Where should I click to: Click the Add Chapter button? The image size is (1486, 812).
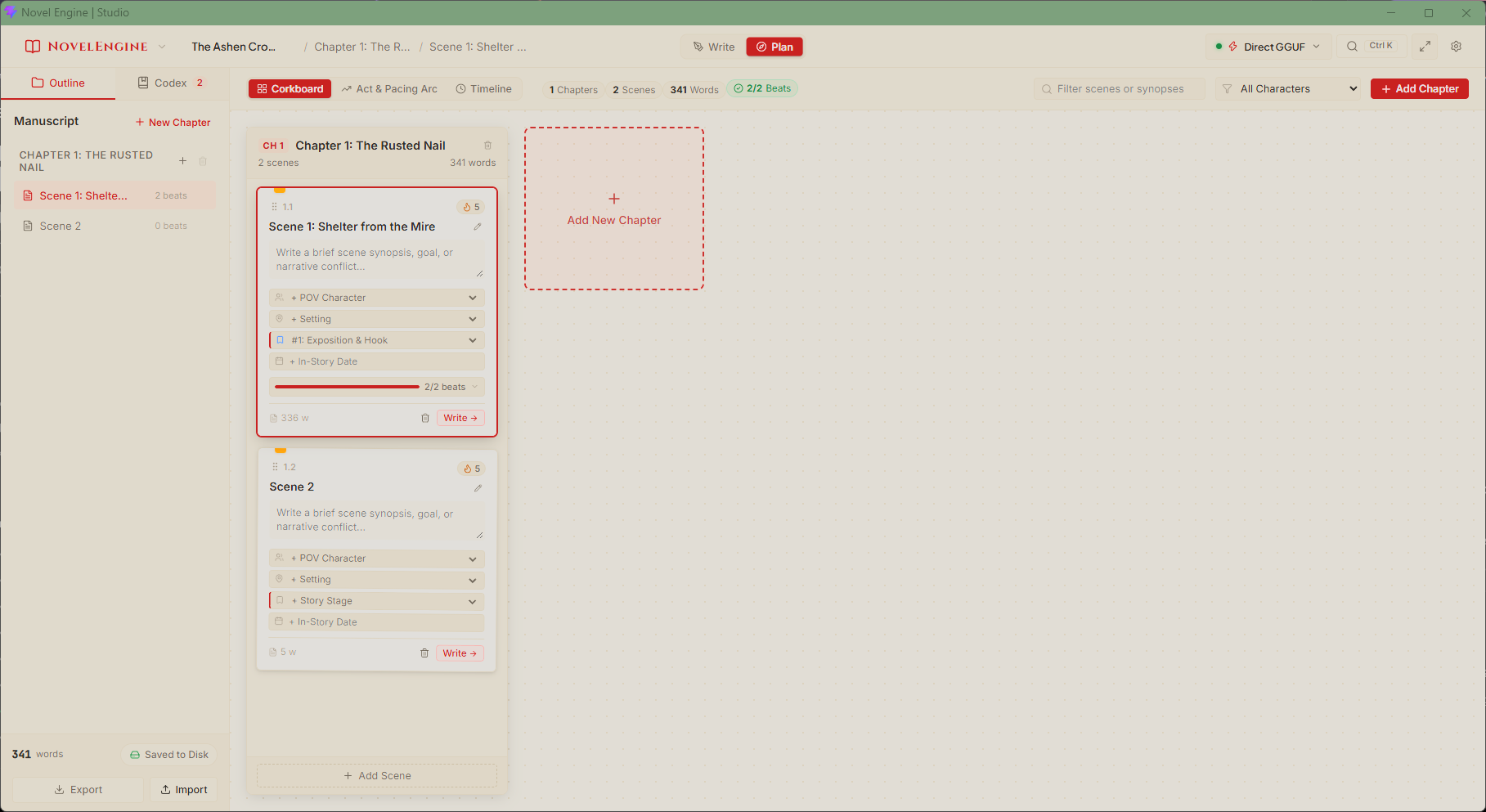click(1420, 89)
